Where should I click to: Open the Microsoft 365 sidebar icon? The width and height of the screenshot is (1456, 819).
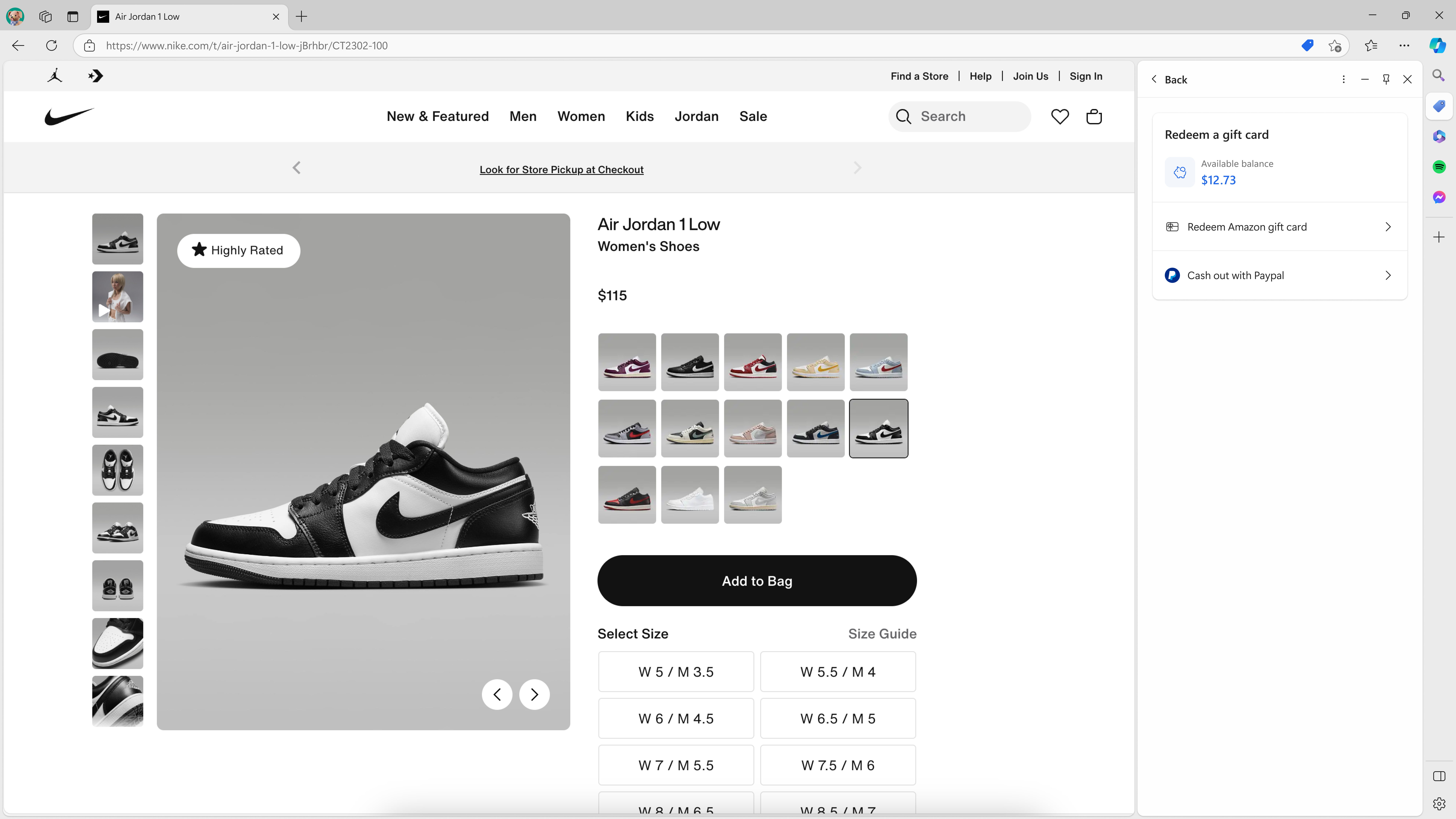1439,137
